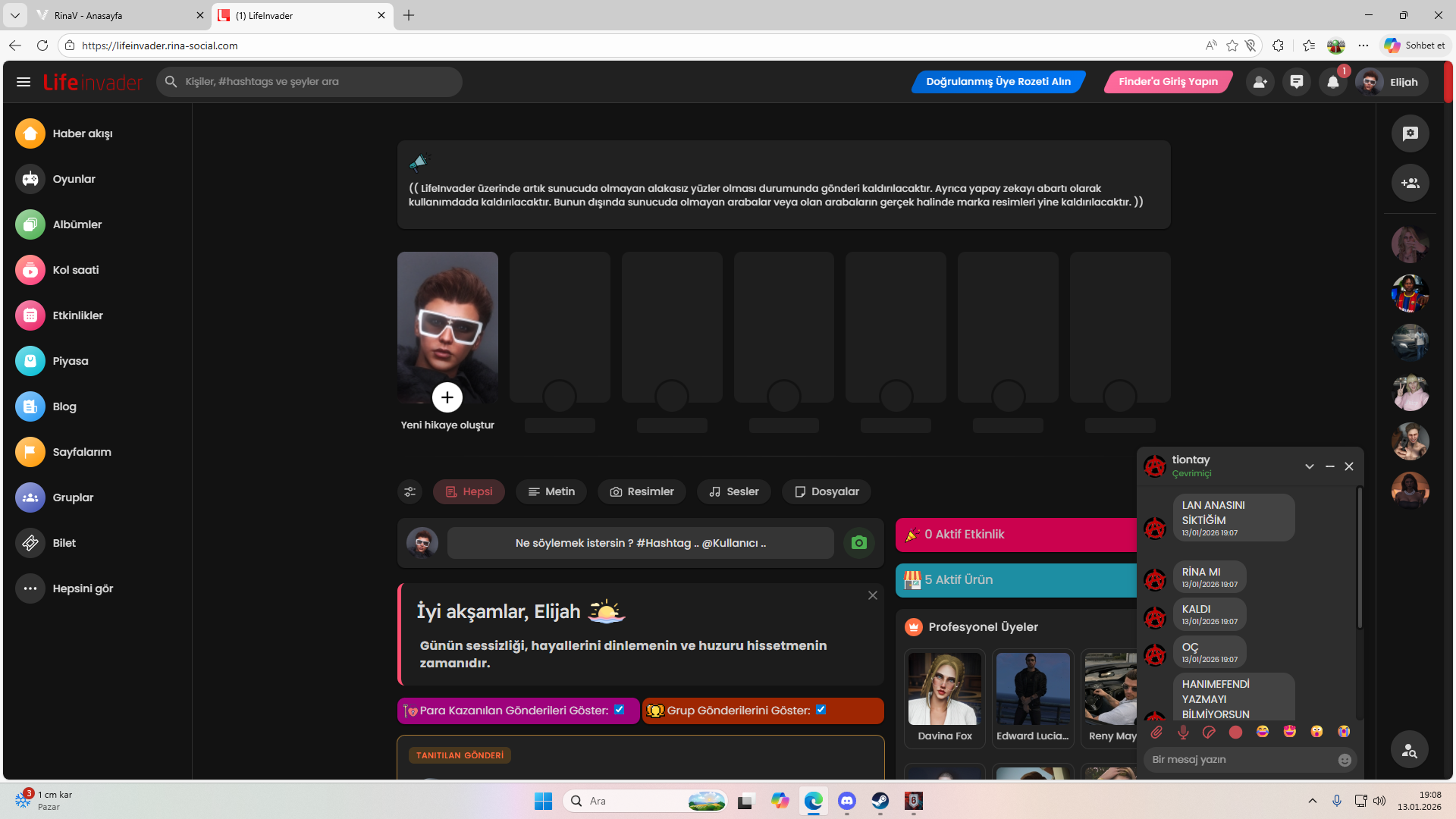Select the Resimler feed filter tab
1456x819 pixels.
642,491
